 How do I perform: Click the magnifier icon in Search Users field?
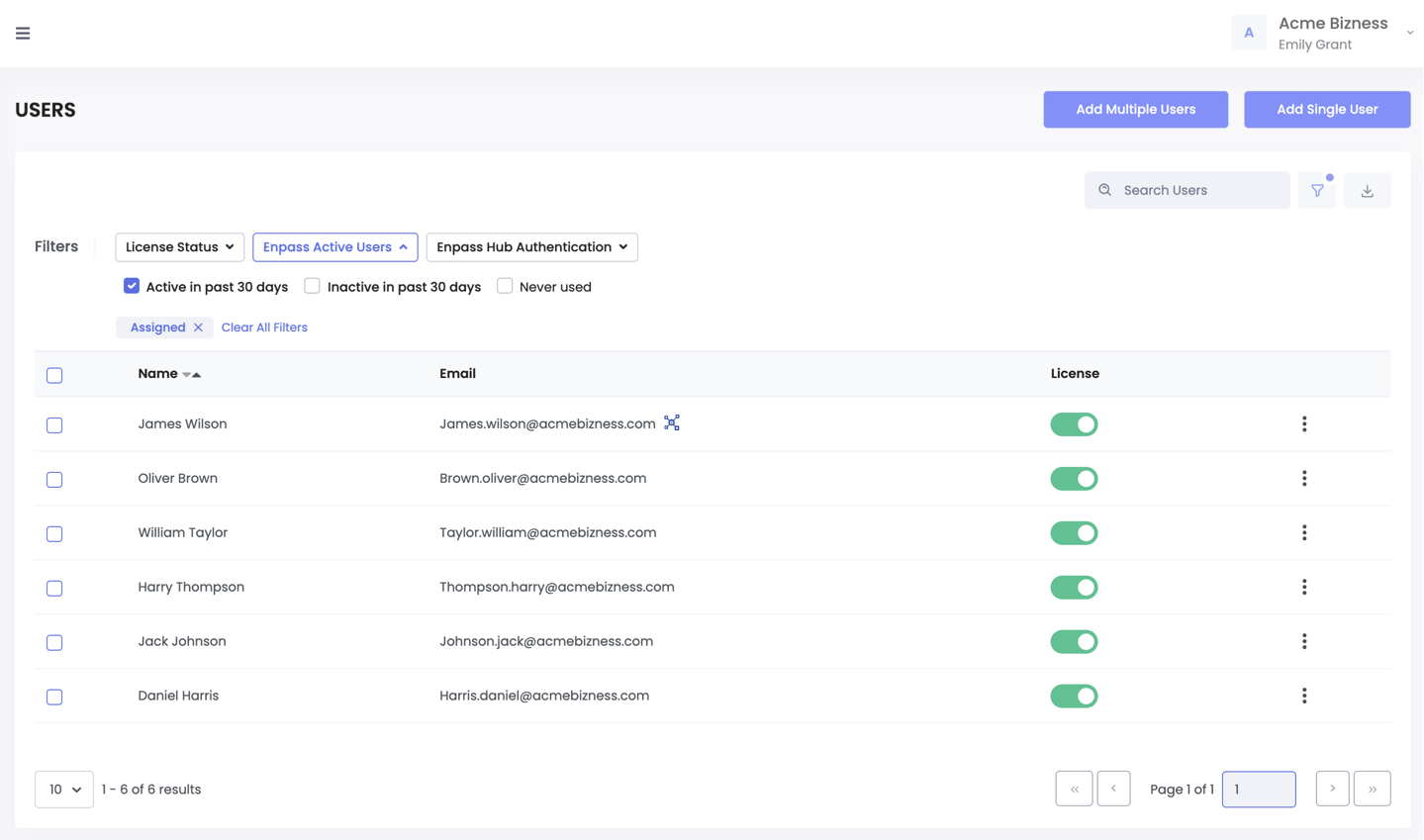(1104, 189)
